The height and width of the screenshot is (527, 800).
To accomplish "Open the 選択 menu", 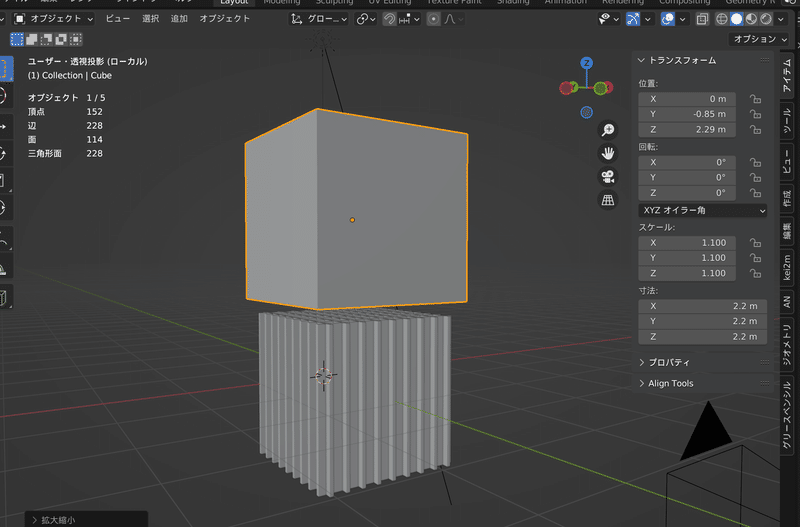I will click(x=150, y=19).
